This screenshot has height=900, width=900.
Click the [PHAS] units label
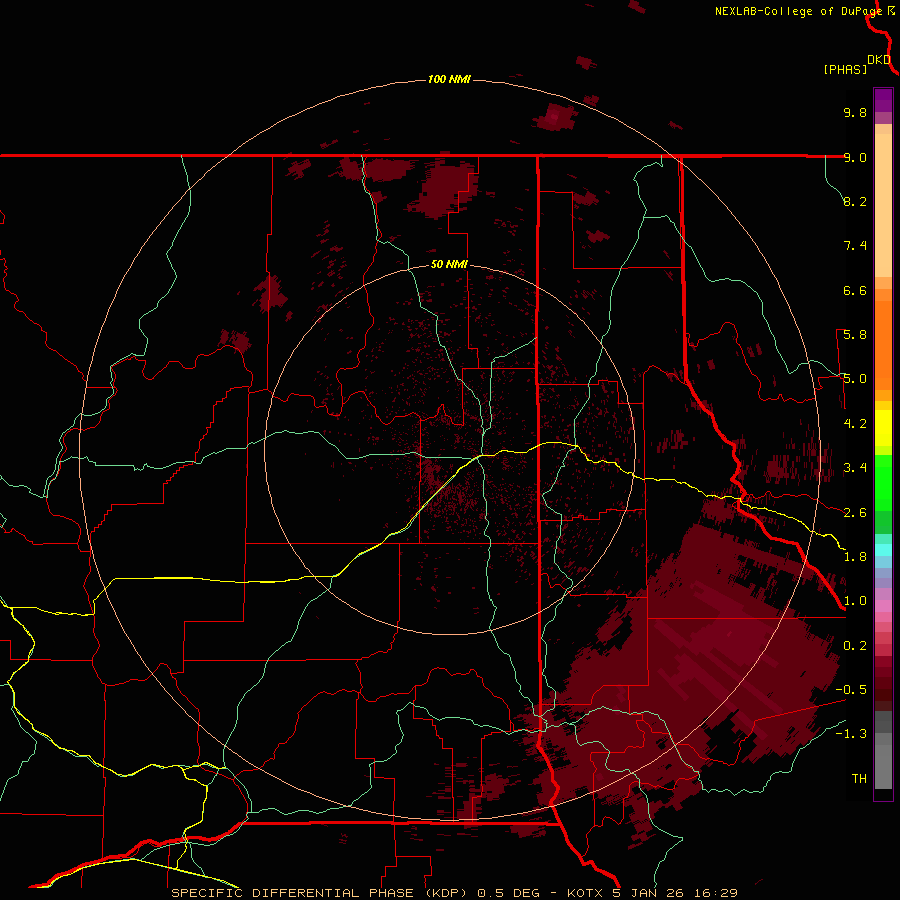[845, 69]
